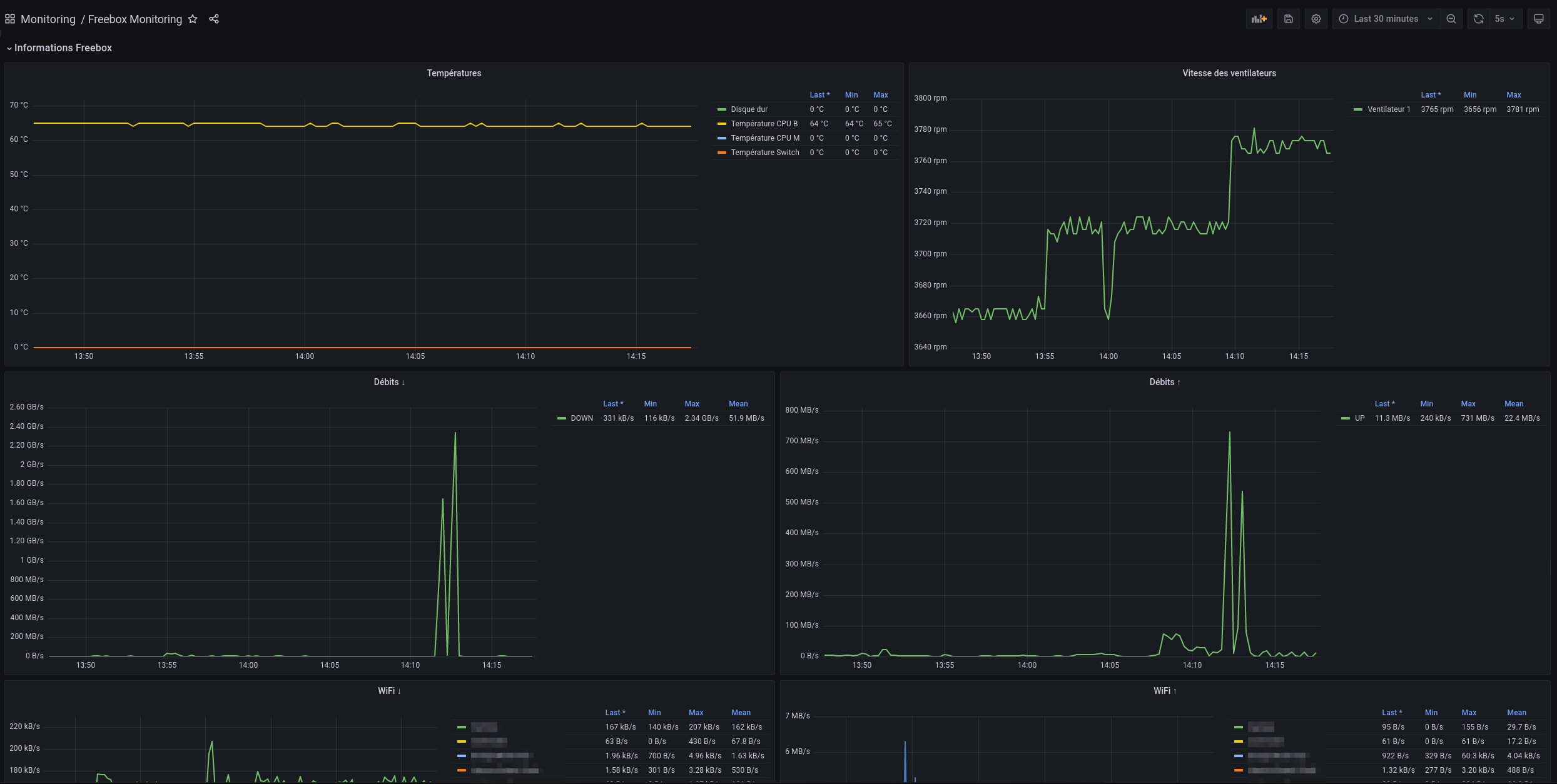Screen dimensions: 1557x784
Task: Toggle Ventilateur 1 series in legend
Action: click(1388, 109)
